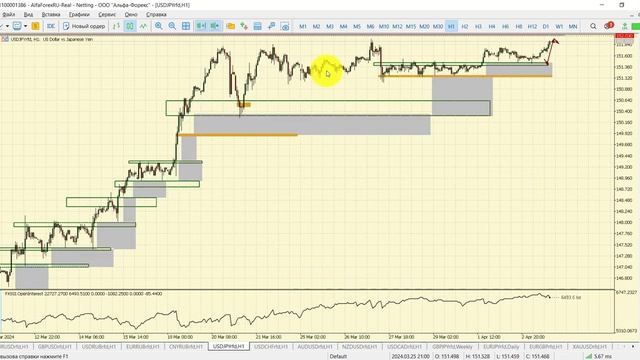This screenshot has width=640, height=360.
Task: Open the IDE (MetaEditor) tool
Action: [x=51, y=26]
